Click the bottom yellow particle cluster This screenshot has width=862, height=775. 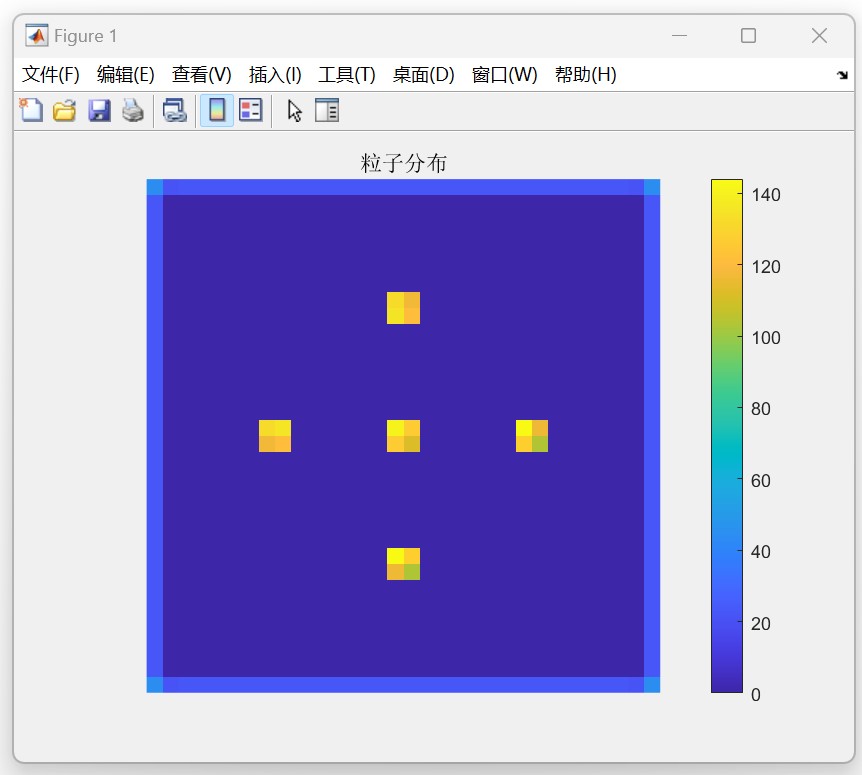pyautogui.click(x=404, y=564)
